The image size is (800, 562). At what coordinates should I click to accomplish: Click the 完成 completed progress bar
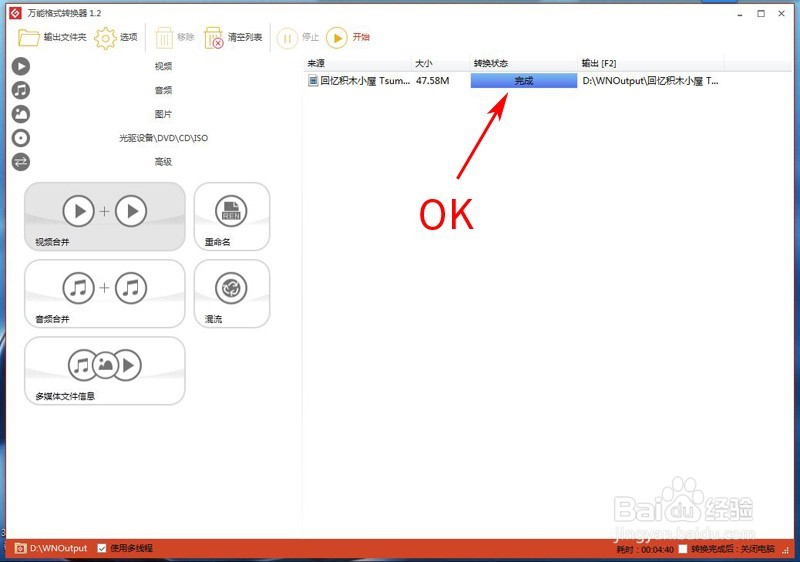(x=524, y=81)
